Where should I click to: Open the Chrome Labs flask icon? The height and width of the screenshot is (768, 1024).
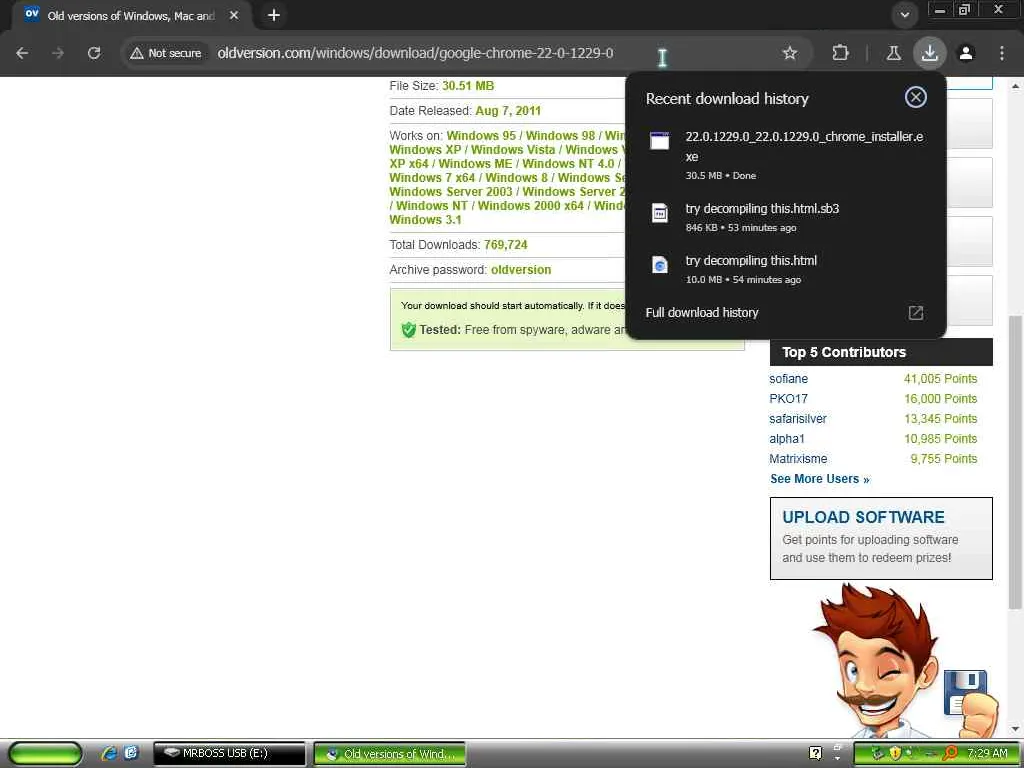click(x=893, y=53)
